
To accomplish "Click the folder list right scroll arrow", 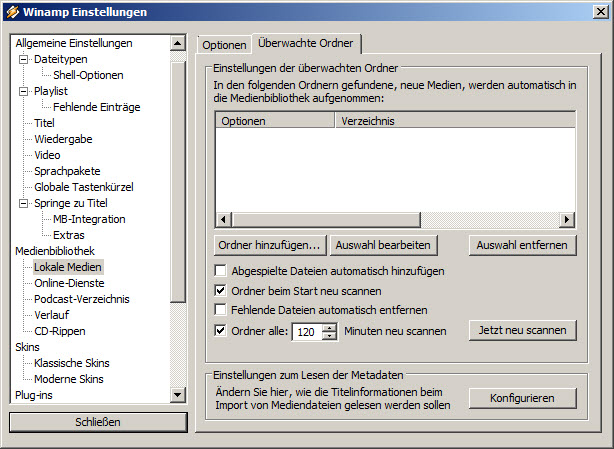I will pyautogui.click(x=566, y=220).
